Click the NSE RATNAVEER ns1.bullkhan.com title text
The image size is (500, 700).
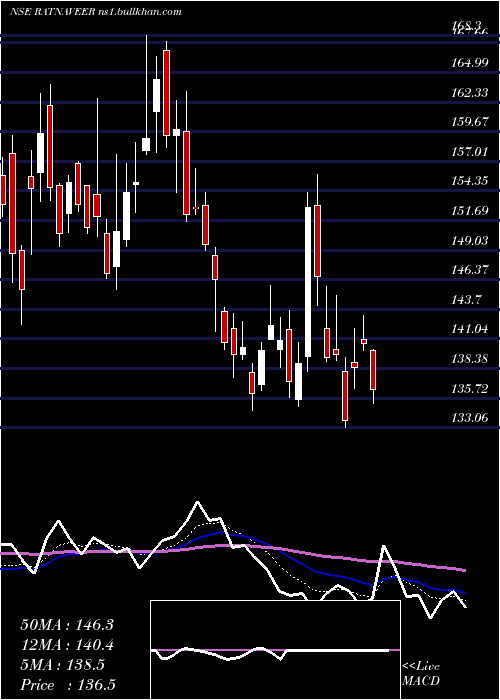96,12
